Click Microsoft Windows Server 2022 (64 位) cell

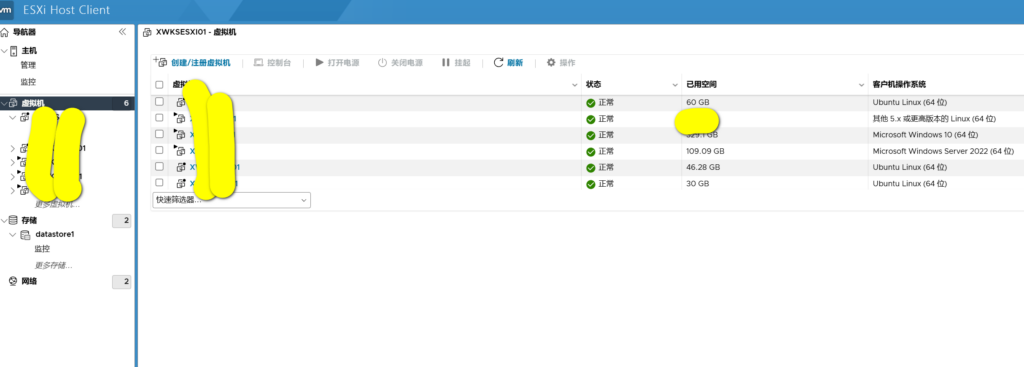943,151
